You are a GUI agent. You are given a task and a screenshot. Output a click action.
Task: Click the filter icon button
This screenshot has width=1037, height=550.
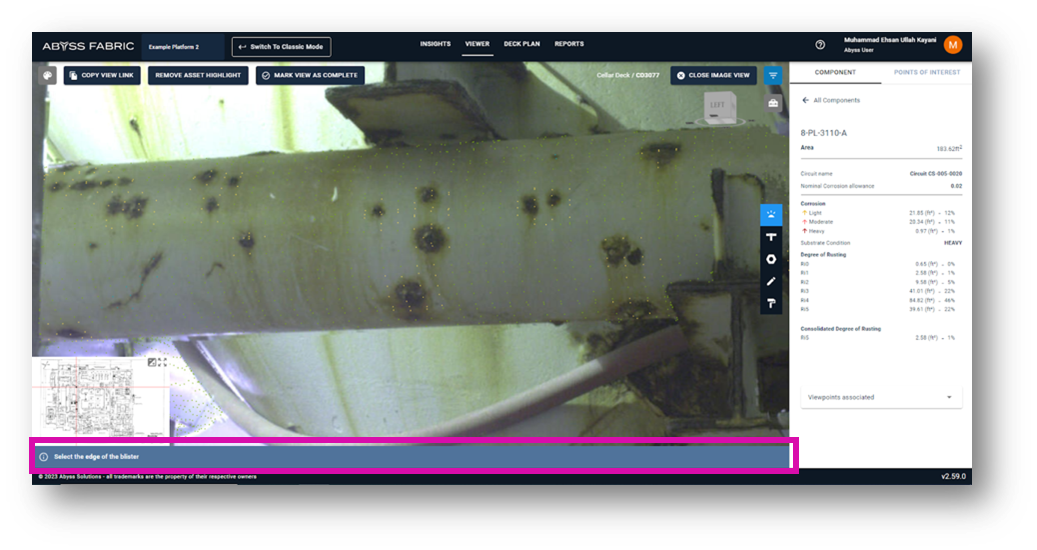[773, 75]
